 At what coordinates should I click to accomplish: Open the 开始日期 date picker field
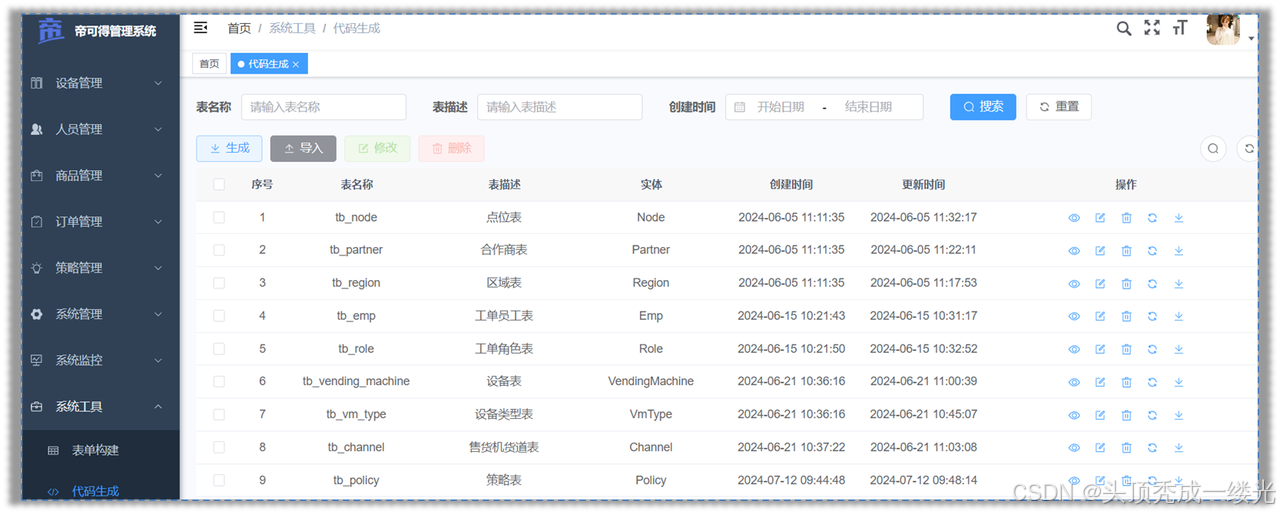[781, 107]
